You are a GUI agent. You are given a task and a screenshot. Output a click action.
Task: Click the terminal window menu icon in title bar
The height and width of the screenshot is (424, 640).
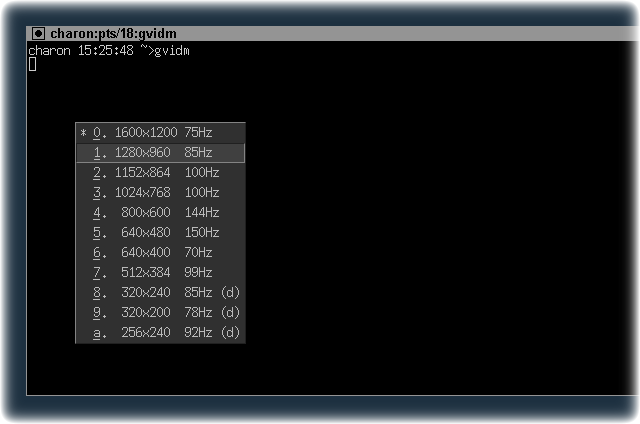pos(38,33)
